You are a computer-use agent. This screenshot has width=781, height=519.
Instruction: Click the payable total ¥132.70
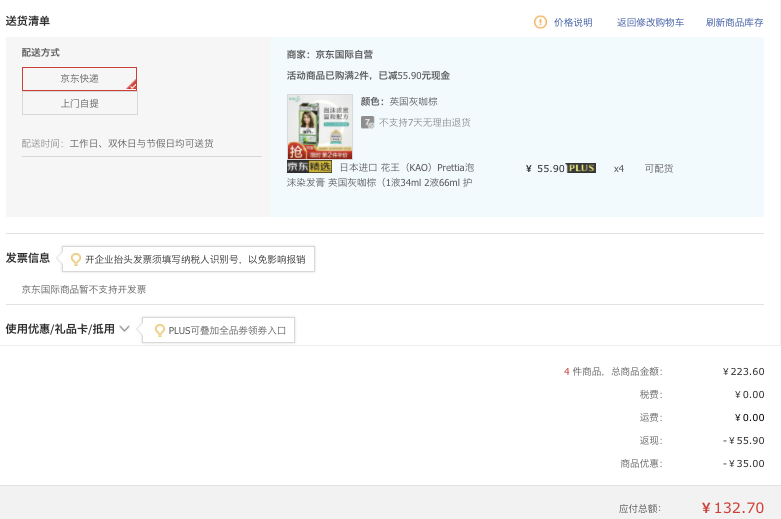pos(733,508)
